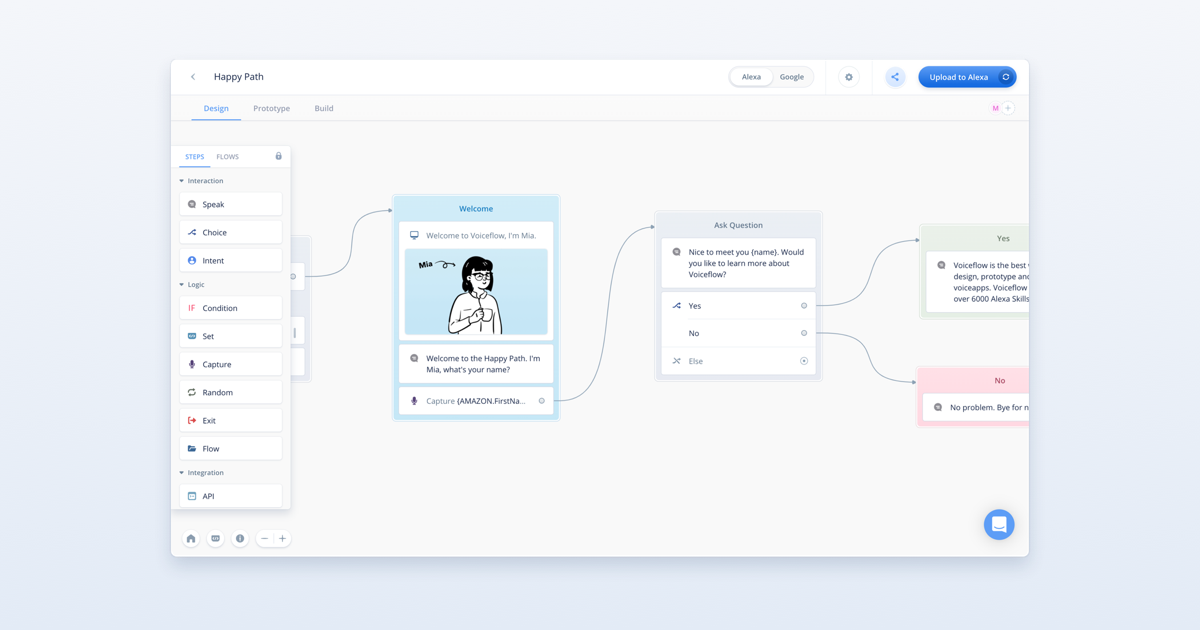The width and height of the screenshot is (1200, 630).
Task: Select the Random step
Action: coord(231,392)
